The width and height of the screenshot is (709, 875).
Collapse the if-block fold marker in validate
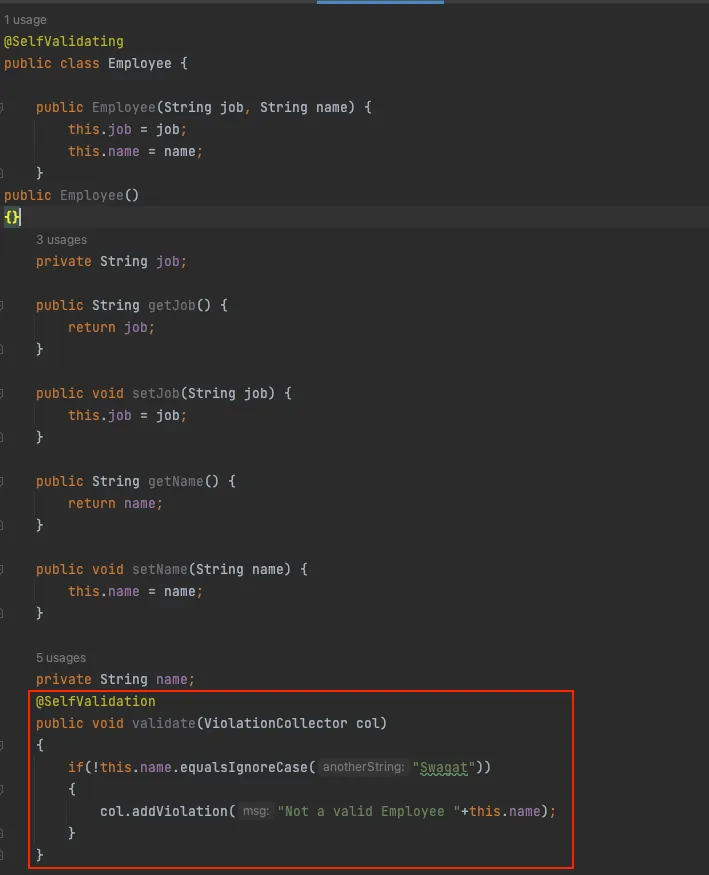[2, 789]
